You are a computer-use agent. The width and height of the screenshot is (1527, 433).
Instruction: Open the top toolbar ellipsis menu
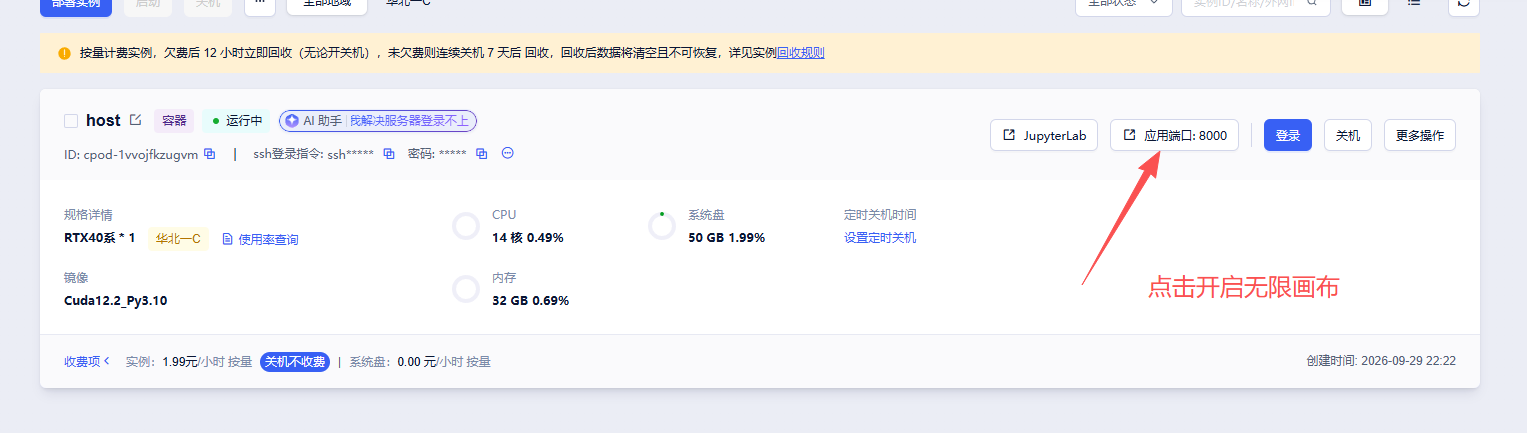259,4
